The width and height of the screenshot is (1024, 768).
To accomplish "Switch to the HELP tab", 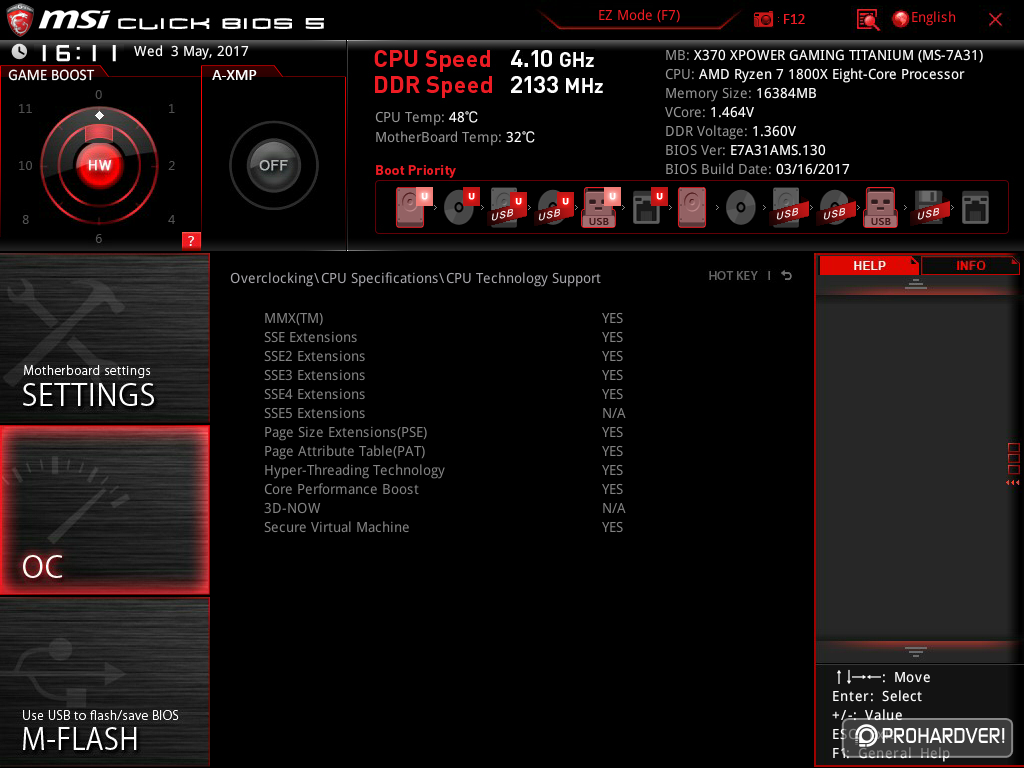I will coord(869,266).
